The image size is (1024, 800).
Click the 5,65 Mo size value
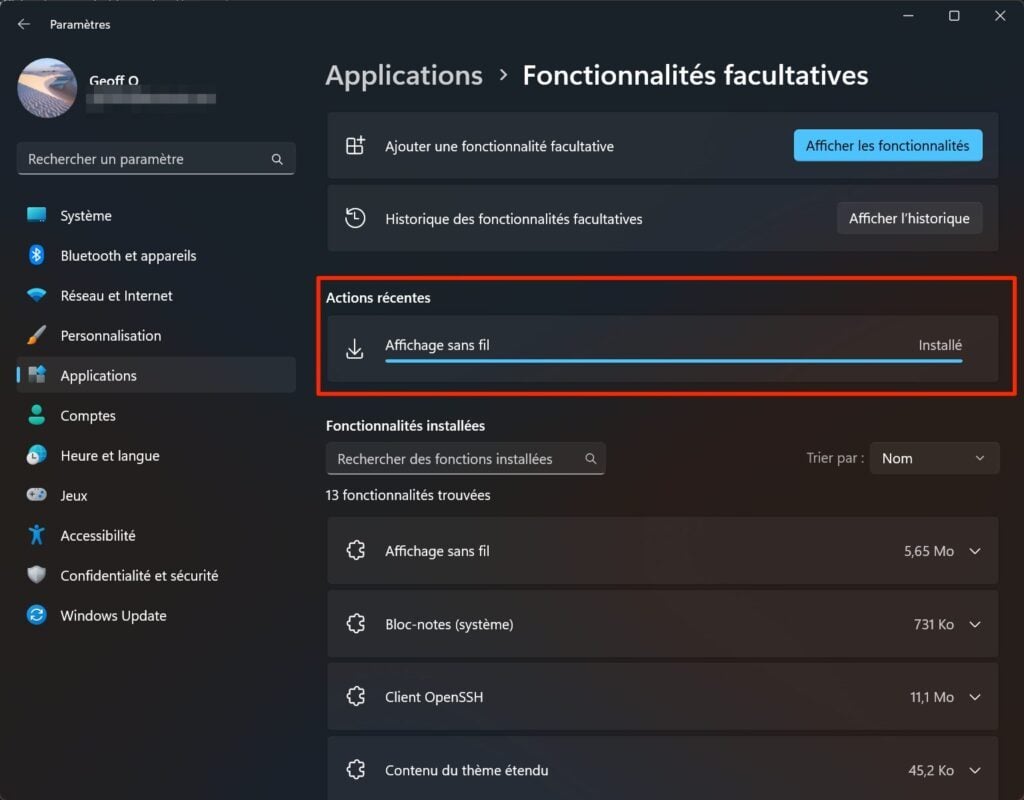[x=929, y=551]
